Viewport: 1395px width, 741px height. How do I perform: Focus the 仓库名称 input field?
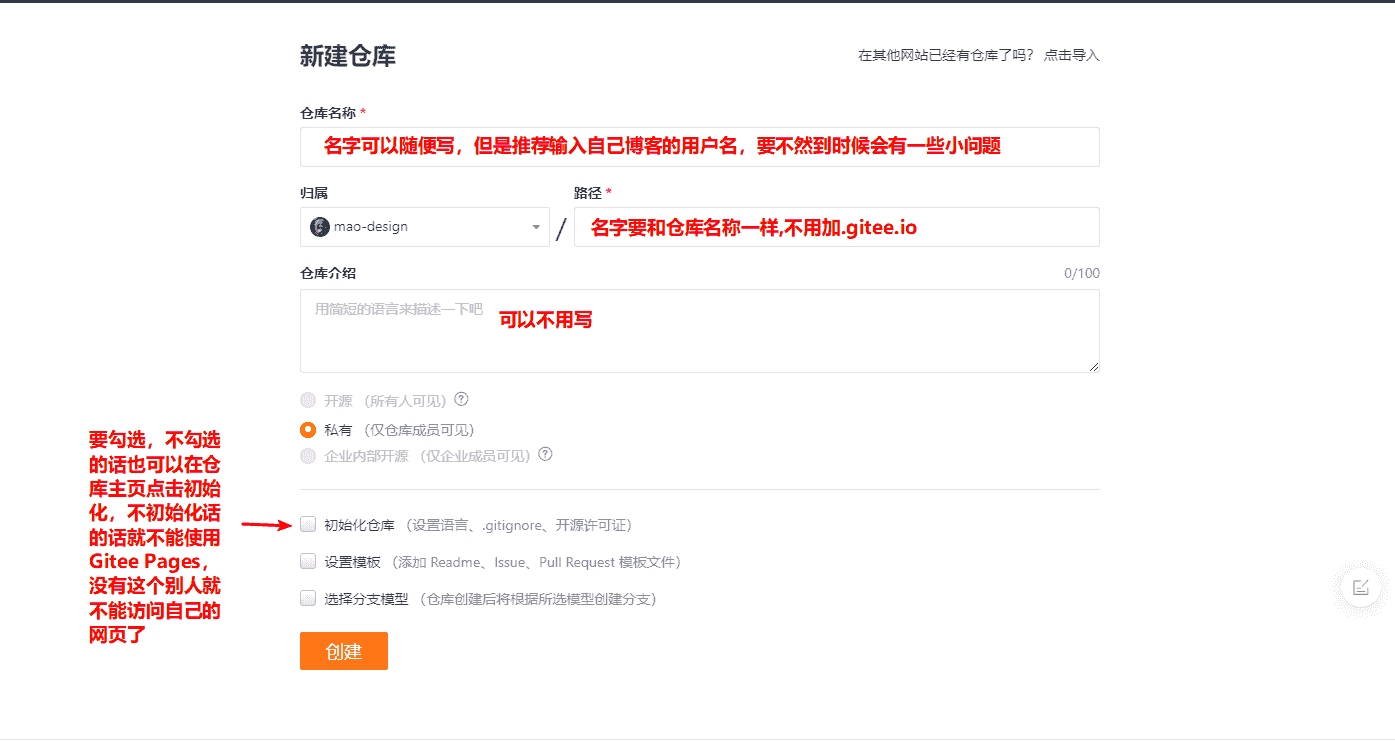[699, 147]
